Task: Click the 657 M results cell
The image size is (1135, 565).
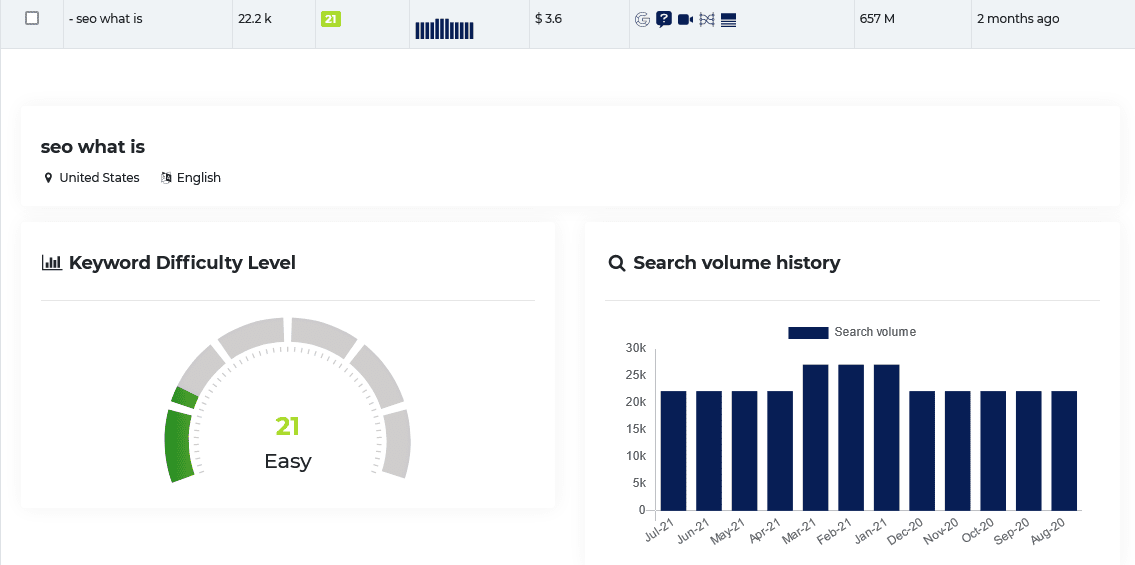Action: [x=877, y=19]
